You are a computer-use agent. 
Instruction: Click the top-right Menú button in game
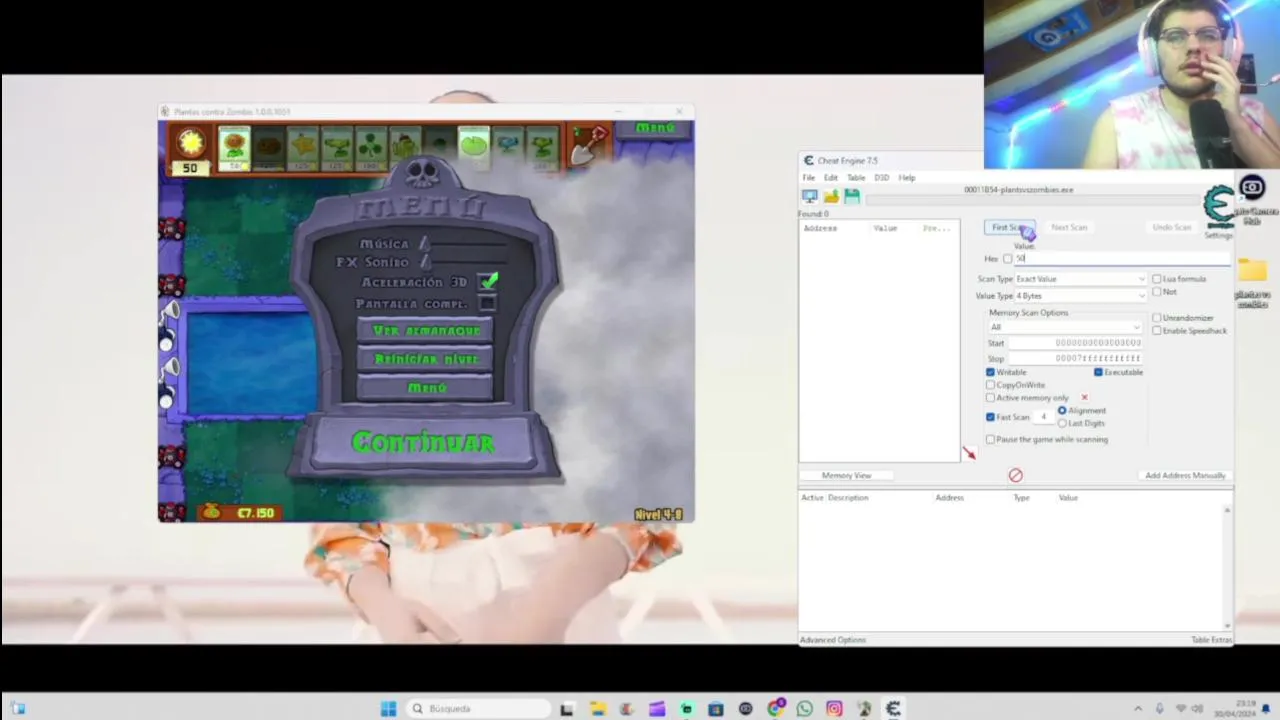655,128
